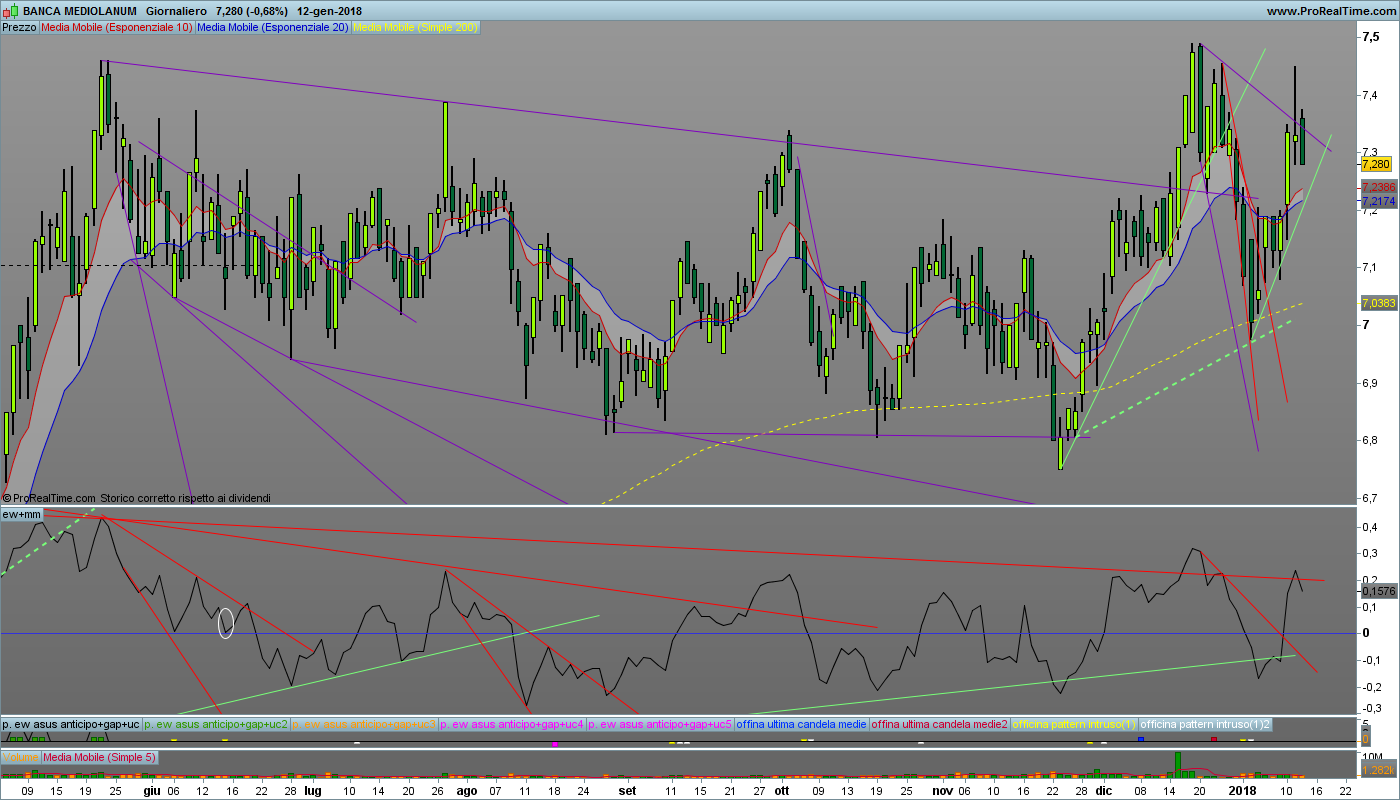Open offina ultima candela medie label

802,724
